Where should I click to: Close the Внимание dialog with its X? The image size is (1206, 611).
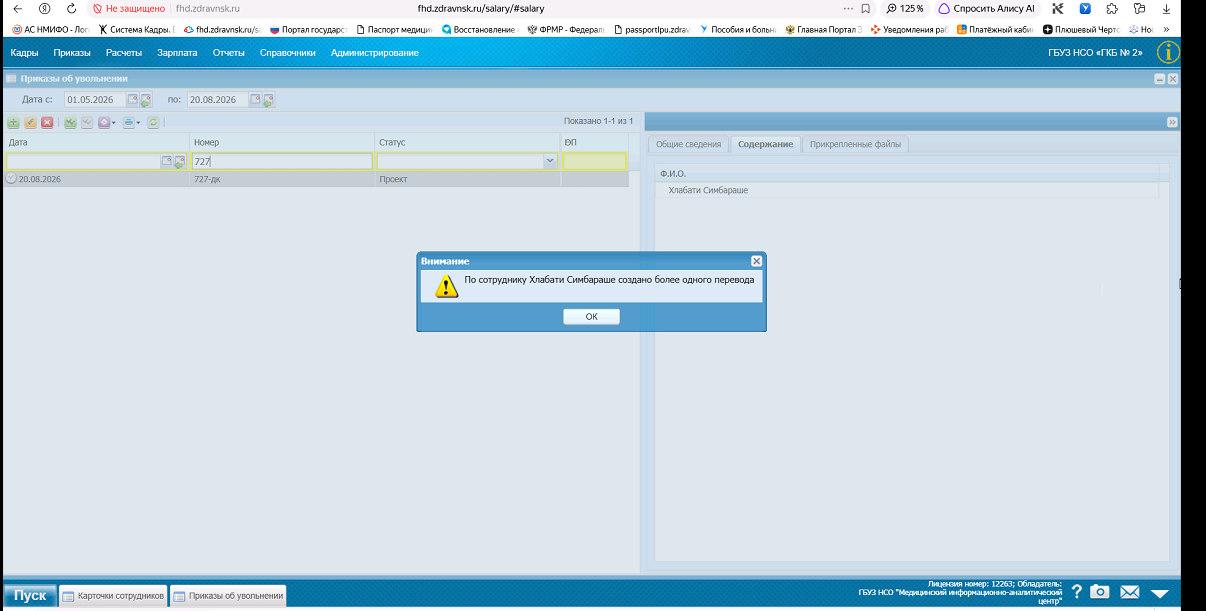pos(756,261)
